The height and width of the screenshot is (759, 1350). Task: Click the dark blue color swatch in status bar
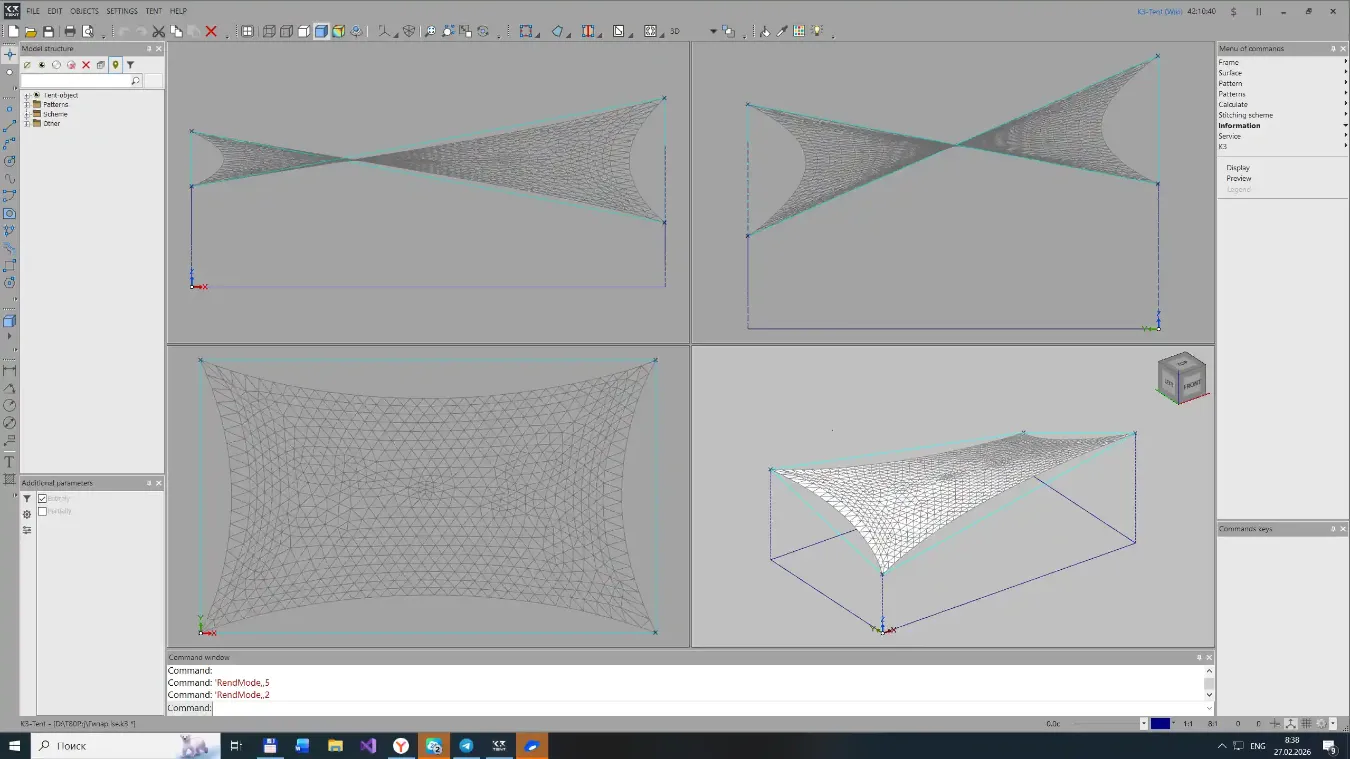click(x=1160, y=723)
